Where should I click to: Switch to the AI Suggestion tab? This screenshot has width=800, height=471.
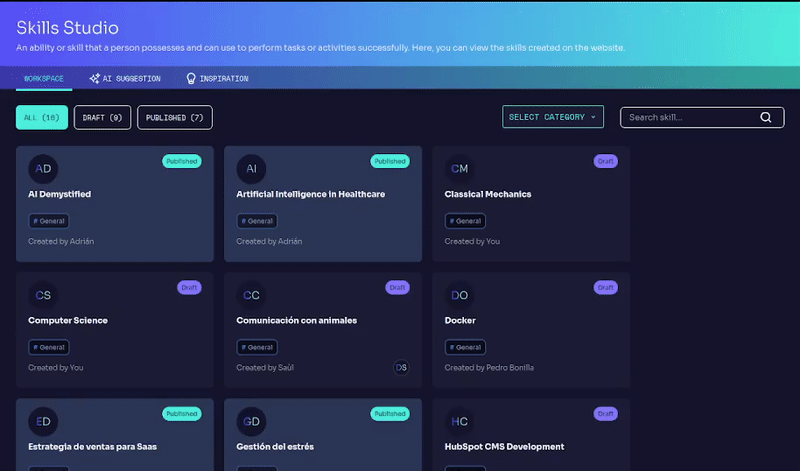[124, 78]
